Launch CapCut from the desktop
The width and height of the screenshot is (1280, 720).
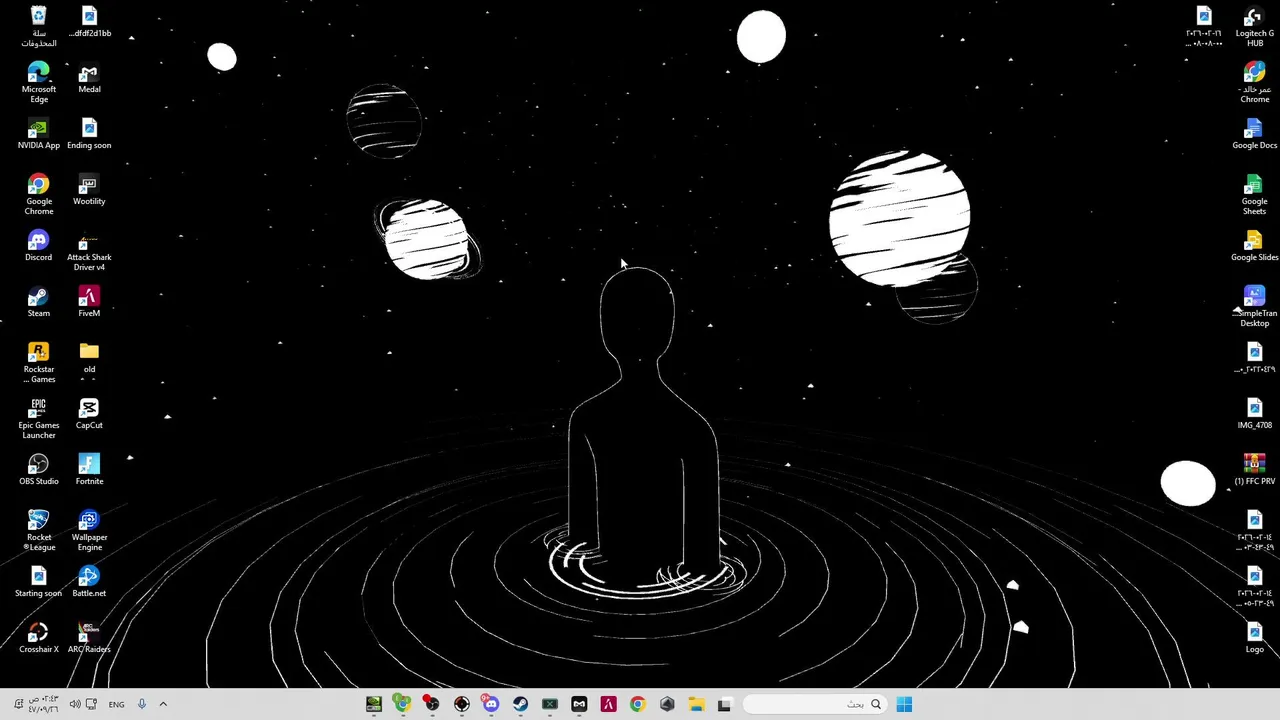[x=89, y=413]
